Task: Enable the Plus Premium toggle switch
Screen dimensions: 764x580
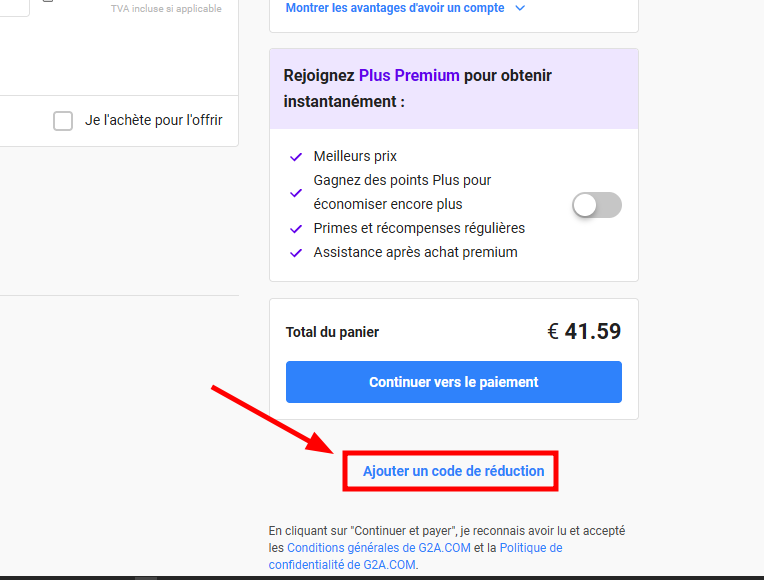Action: [597, 205]
